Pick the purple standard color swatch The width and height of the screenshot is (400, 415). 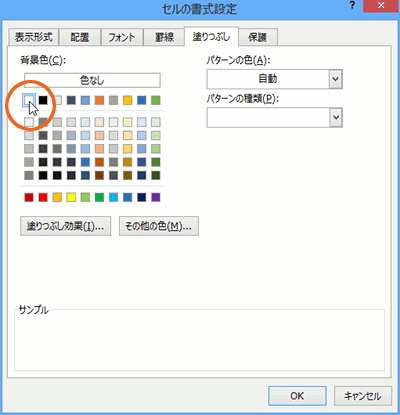[x=156, y=197]
